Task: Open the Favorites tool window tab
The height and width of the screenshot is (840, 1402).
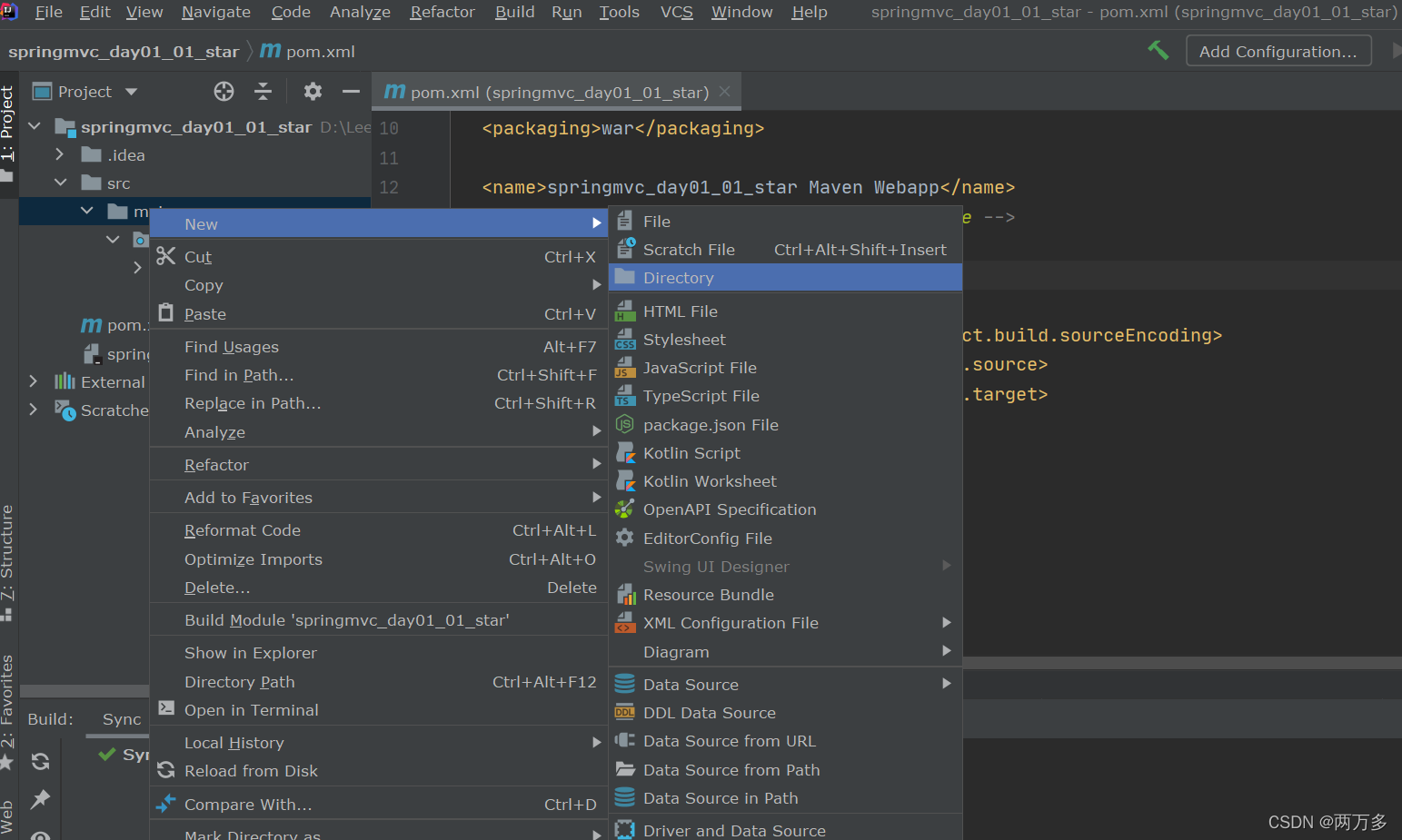Action: coord(8,712)
